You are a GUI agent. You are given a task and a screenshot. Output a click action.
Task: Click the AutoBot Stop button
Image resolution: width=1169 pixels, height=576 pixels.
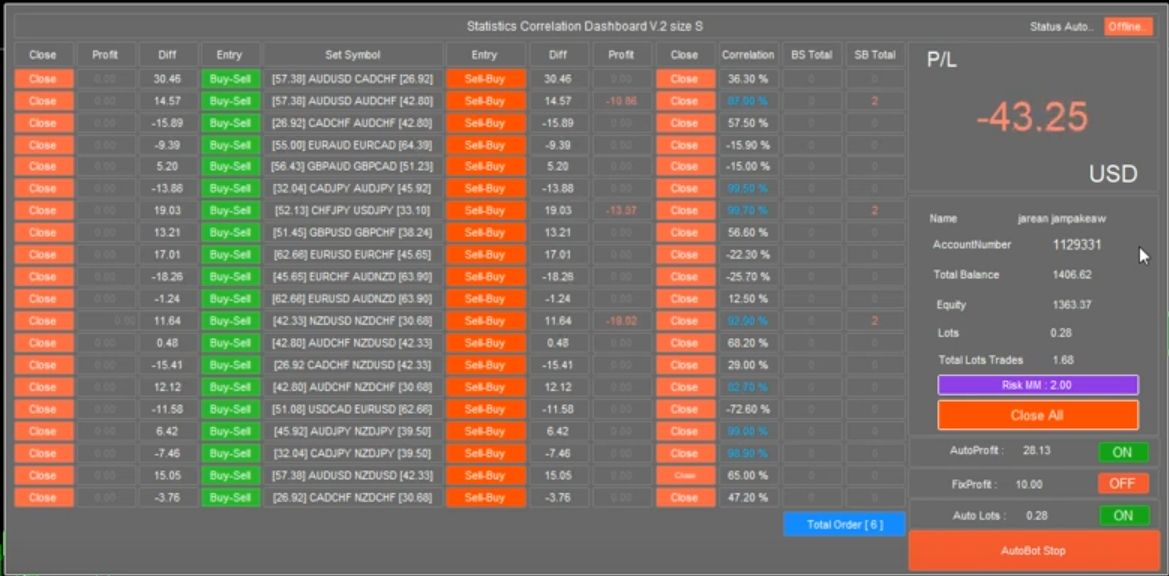[x=1033, y=551]
